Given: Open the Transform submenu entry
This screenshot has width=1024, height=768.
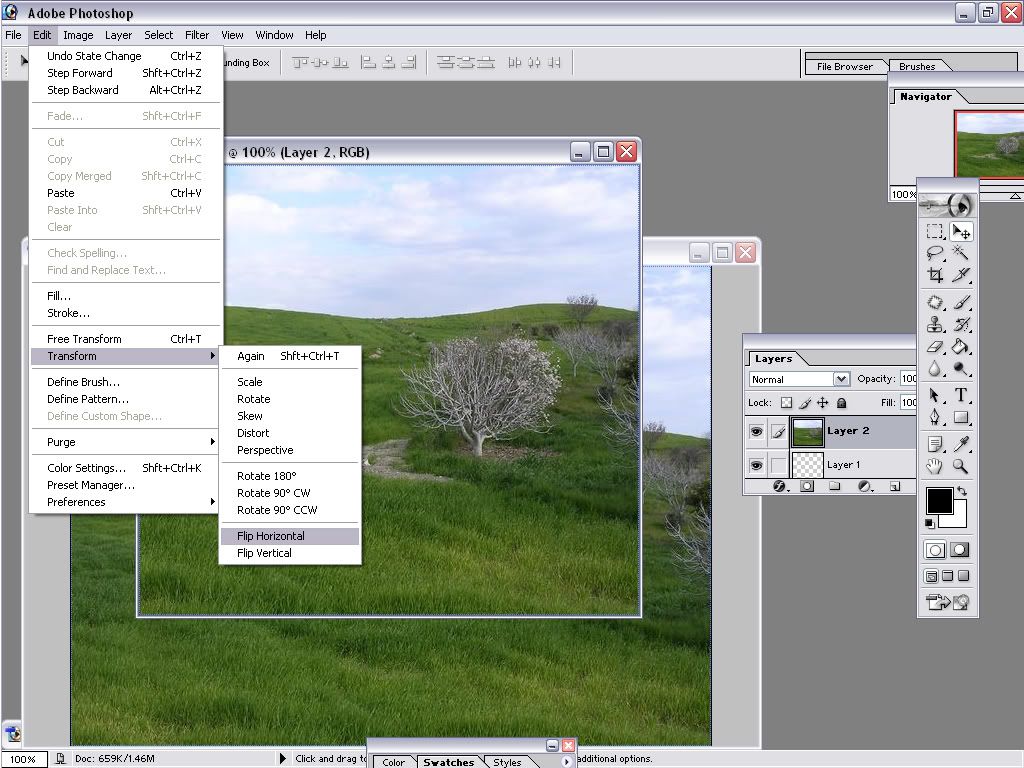Looking at the screenshot, I should tap(124, 356).
